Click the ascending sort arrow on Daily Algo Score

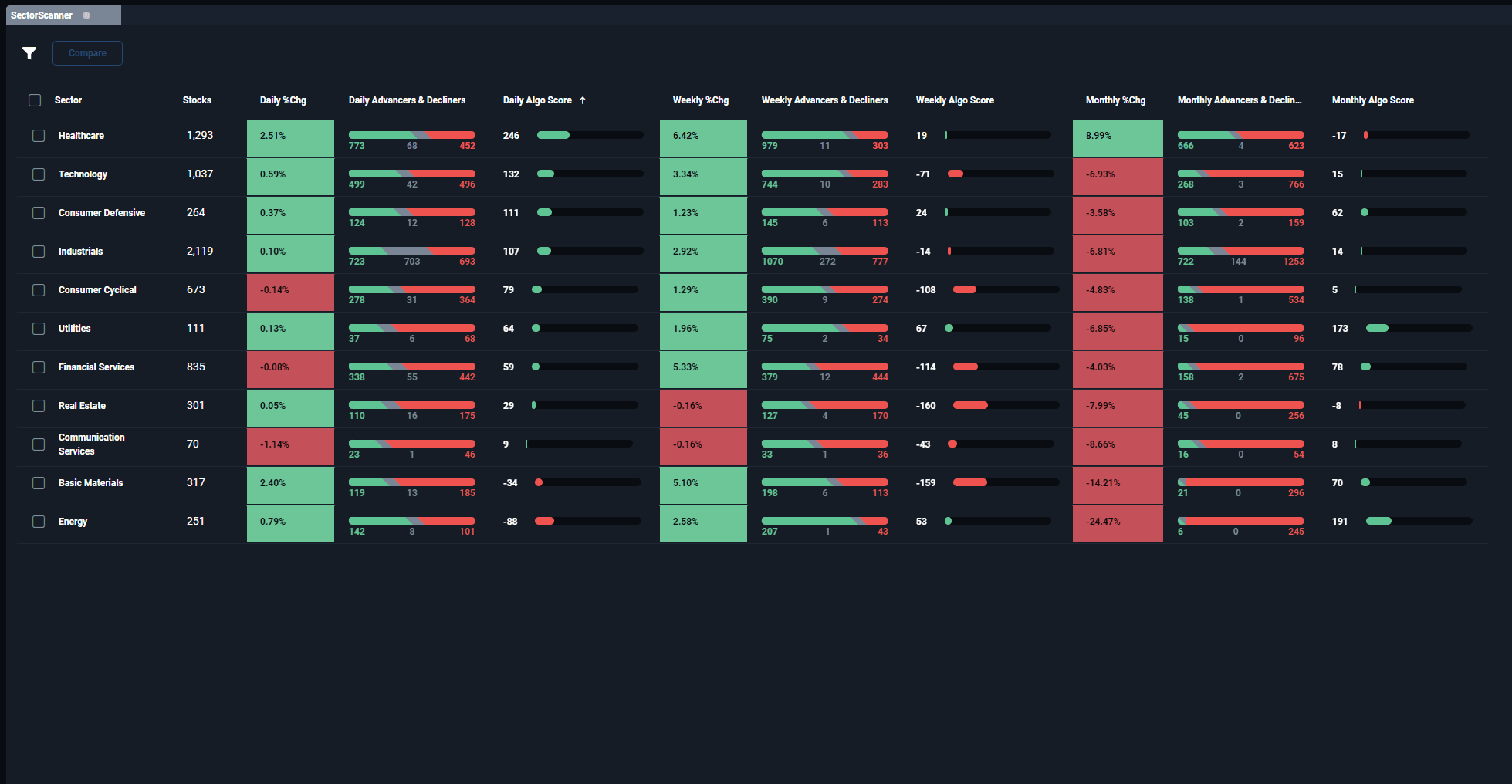(583, 100)
